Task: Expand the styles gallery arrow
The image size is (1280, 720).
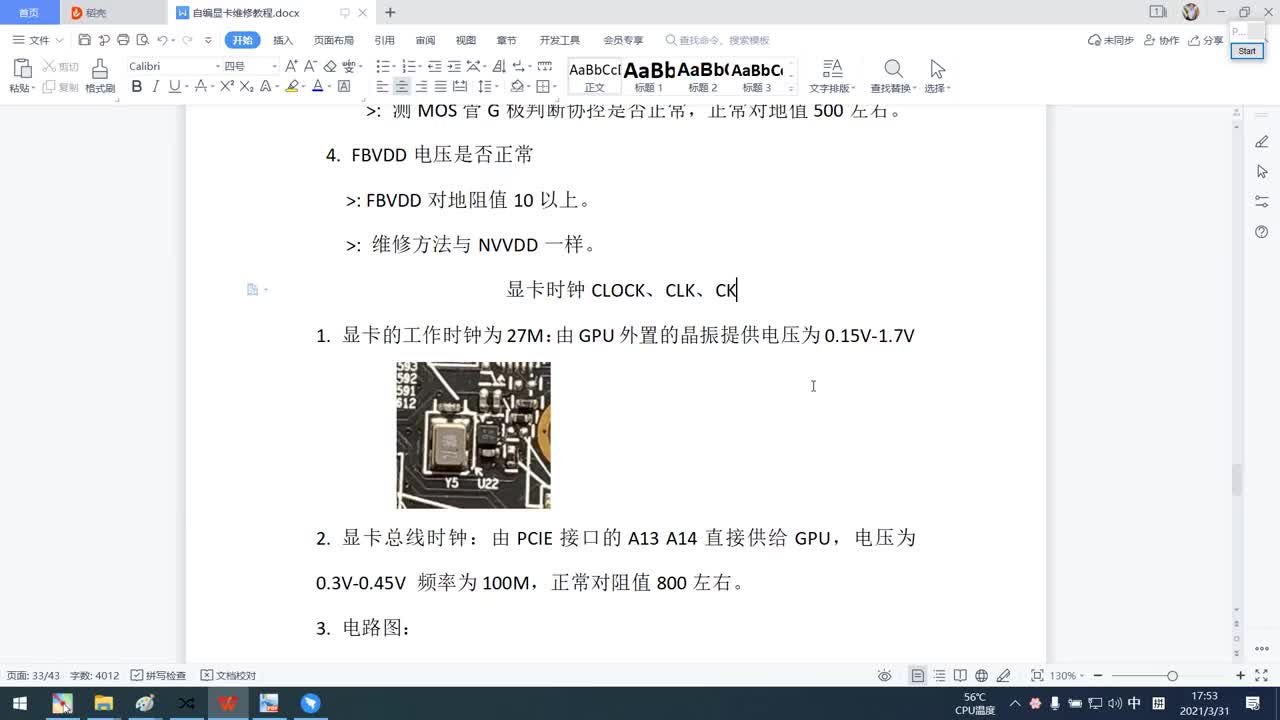Action: point(792,89)
